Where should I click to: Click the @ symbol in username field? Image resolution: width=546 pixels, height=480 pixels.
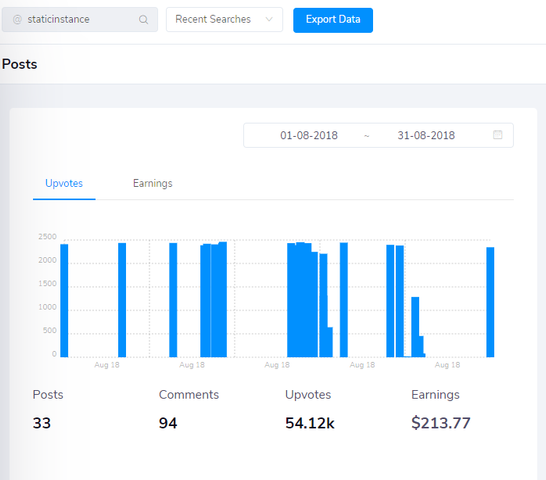point(17,20)
